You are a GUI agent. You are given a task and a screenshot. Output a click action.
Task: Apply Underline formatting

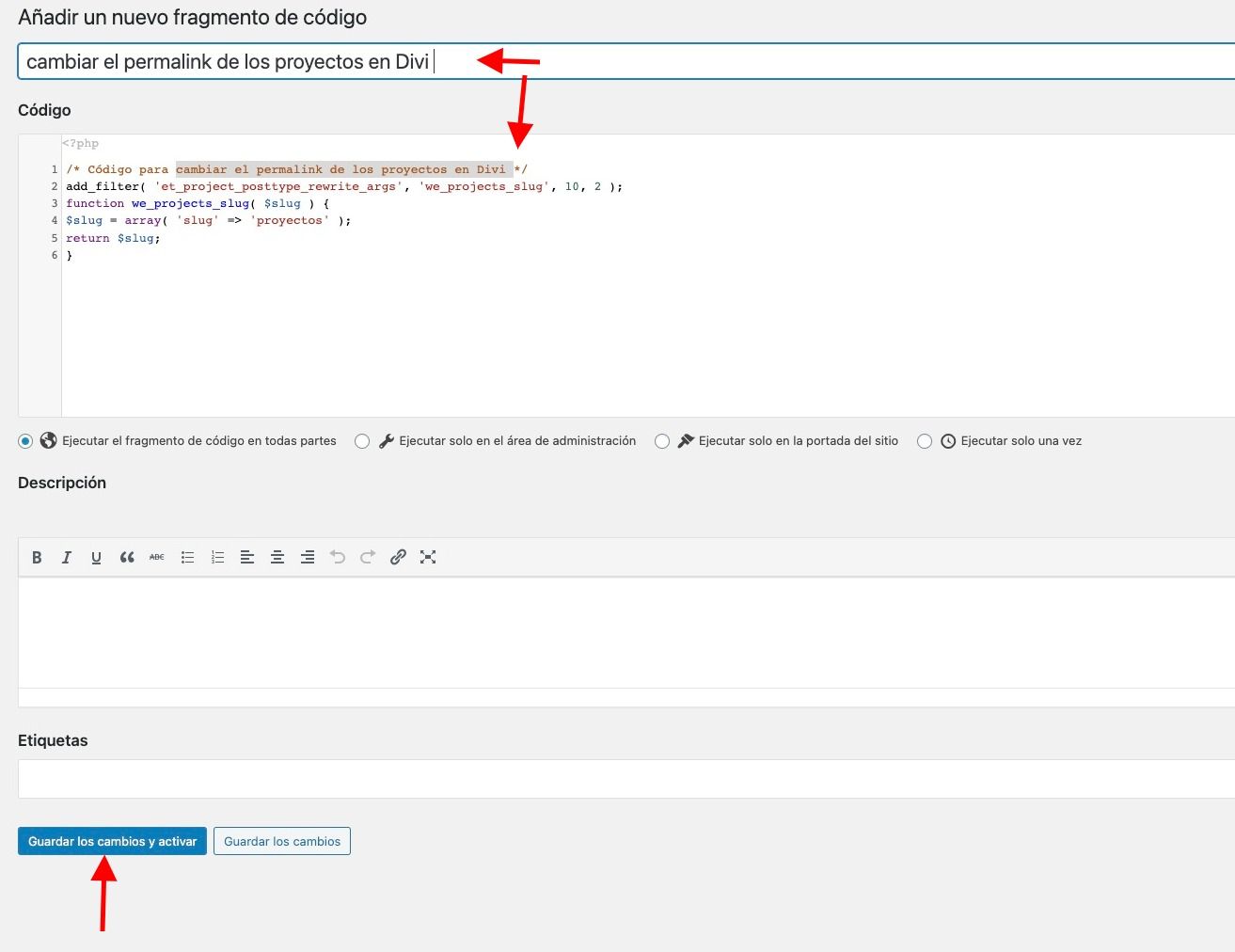click(96, 557)
